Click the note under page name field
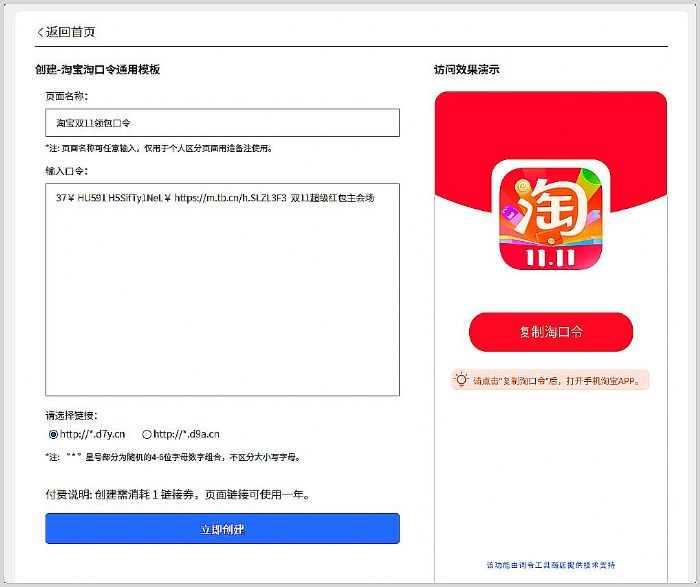The height and width of the screenshot is (587, 700). tap(159, 148)
